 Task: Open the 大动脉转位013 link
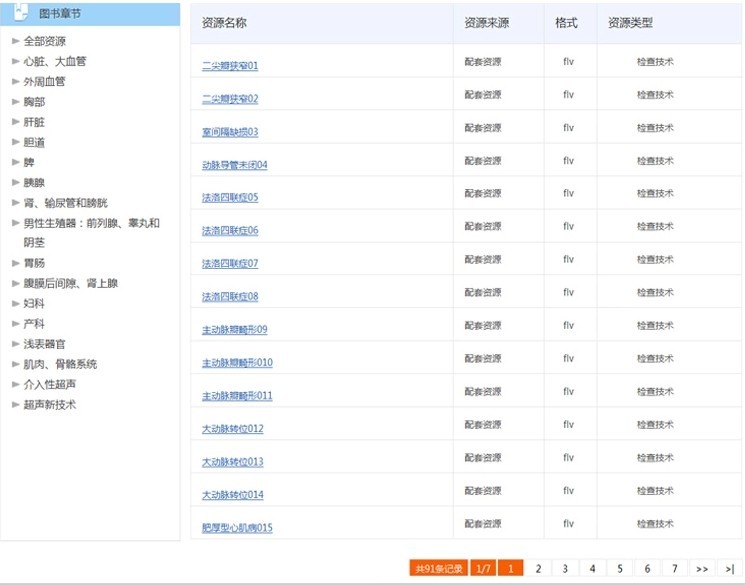click(x=232, y=461)
